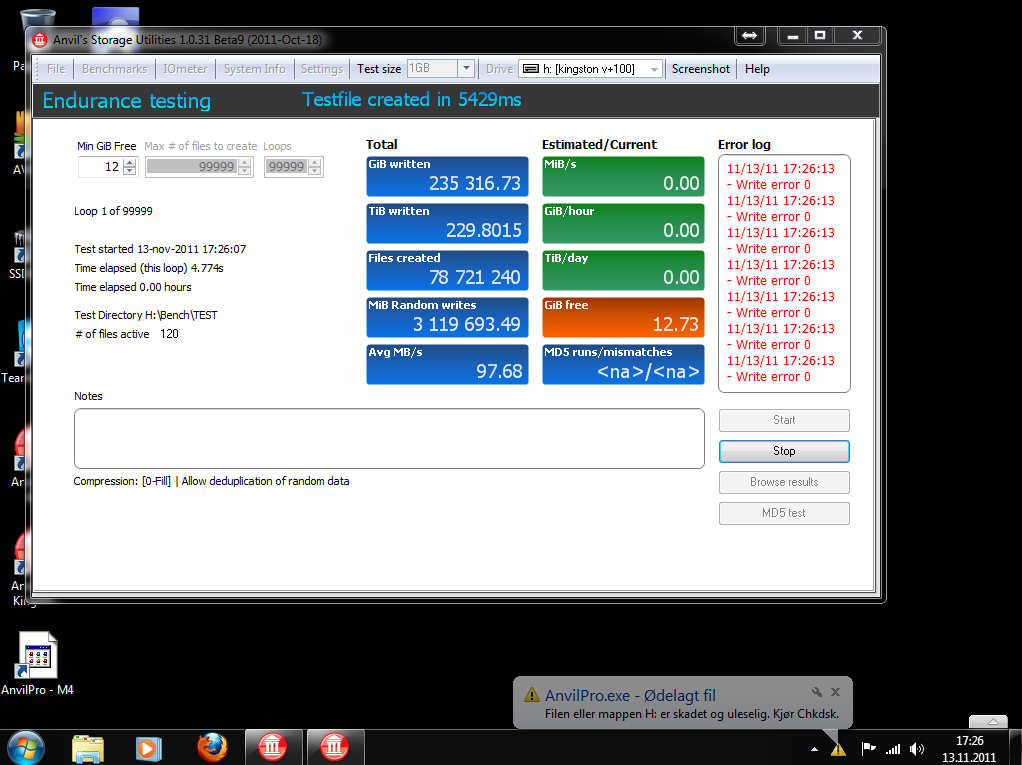
Task: Click the MD5 test button
Action: (x=784, y=513)
